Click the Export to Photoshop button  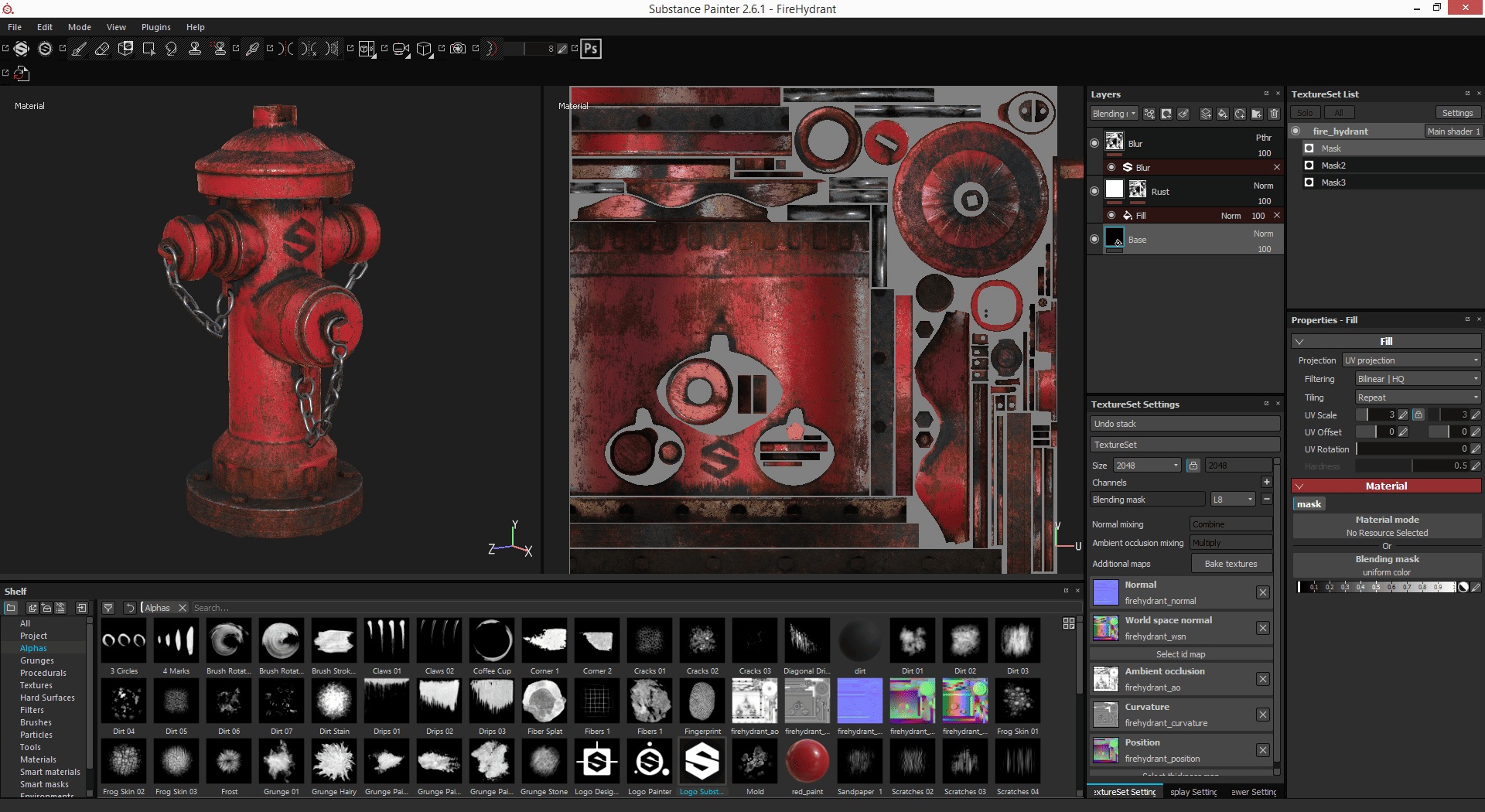pyautogui.click(x=591, y=49)
